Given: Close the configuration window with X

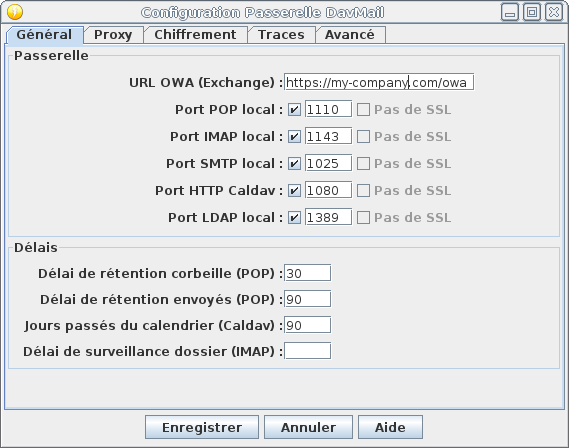Looking at the screenshot, I should point(554,12).
